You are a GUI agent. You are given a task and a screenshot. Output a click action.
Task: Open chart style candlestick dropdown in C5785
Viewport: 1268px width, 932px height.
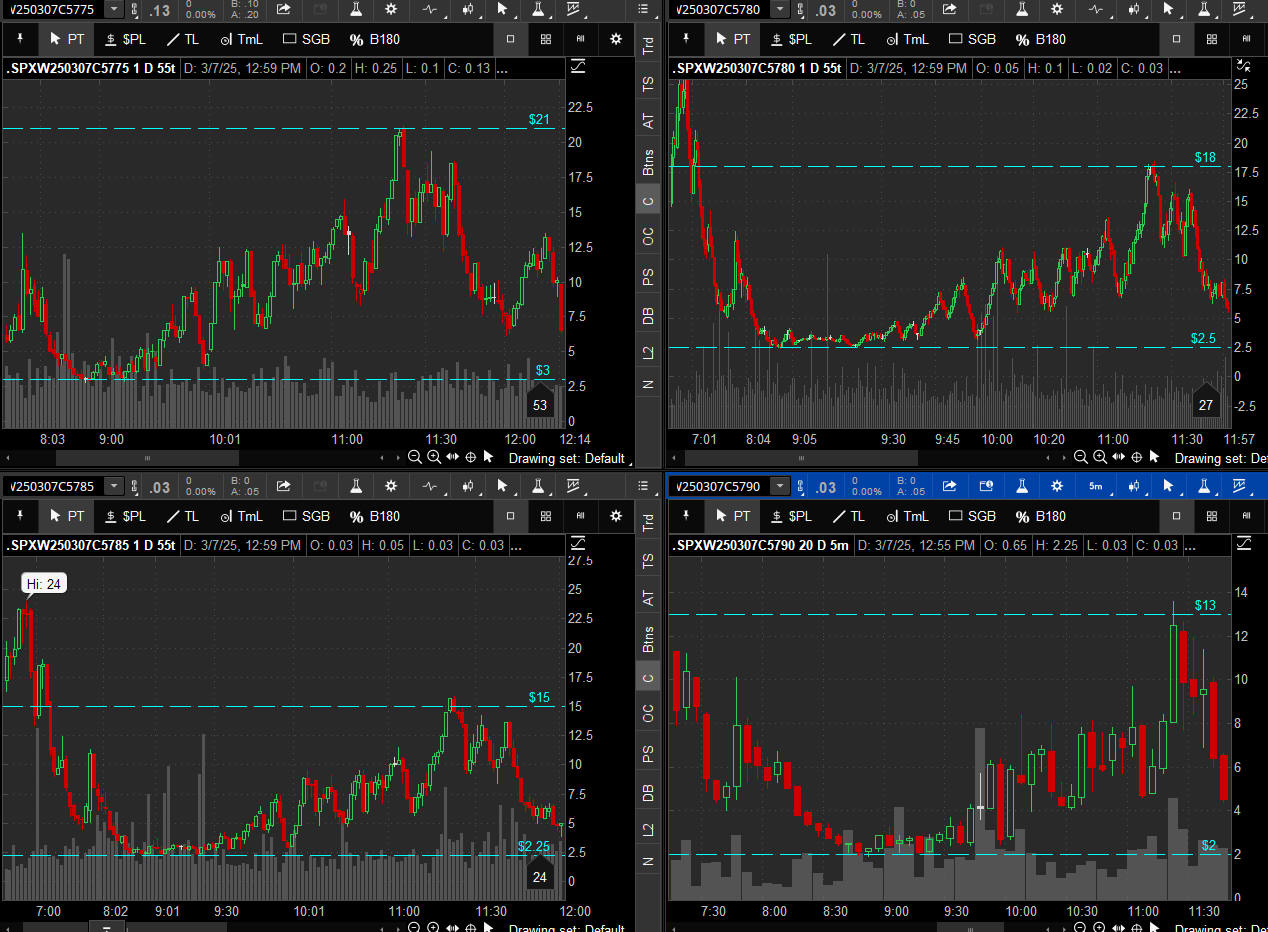pyautogui.click(x=467, y=487)
